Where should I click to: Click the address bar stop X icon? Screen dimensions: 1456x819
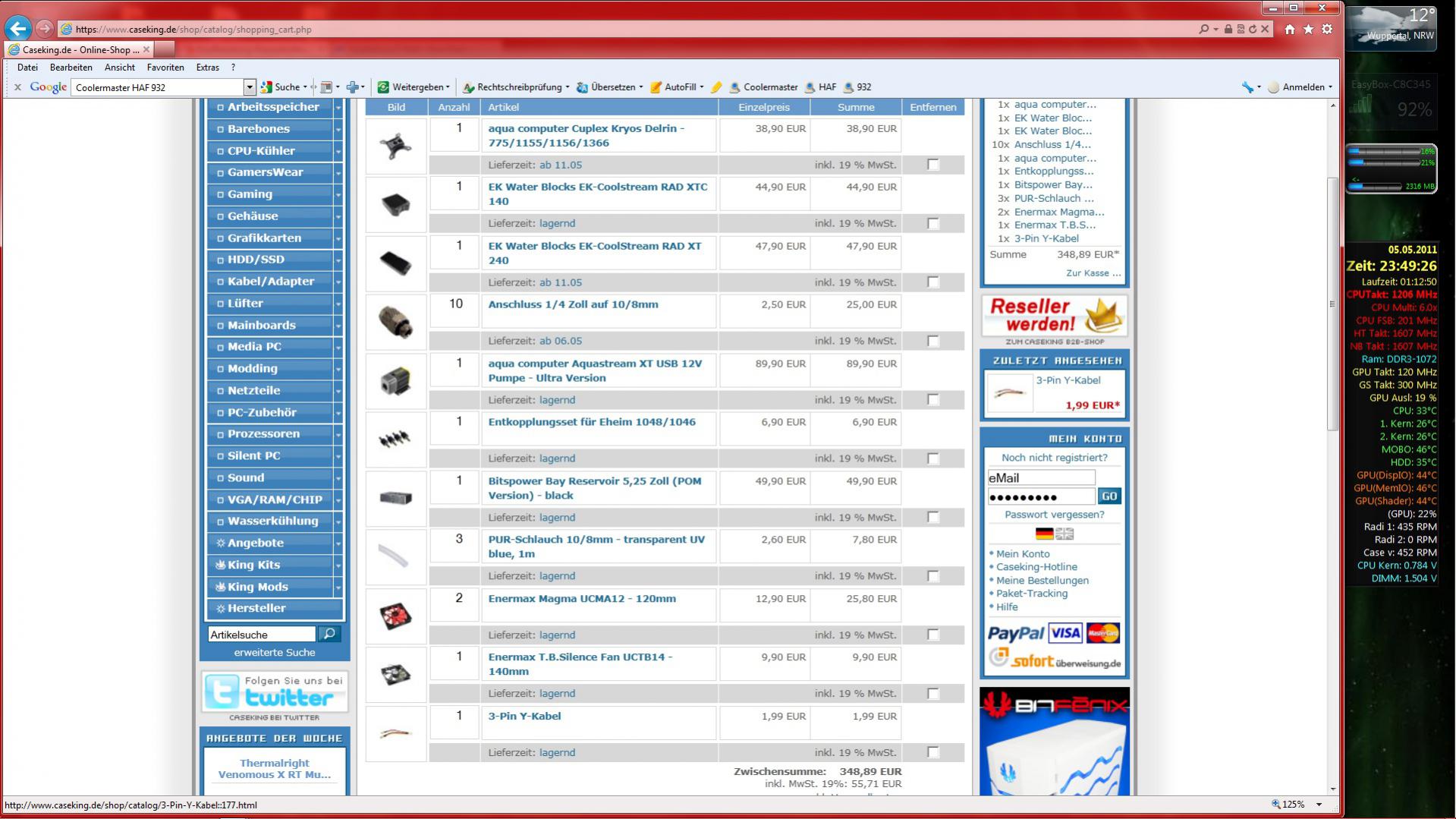point(1265,29)
